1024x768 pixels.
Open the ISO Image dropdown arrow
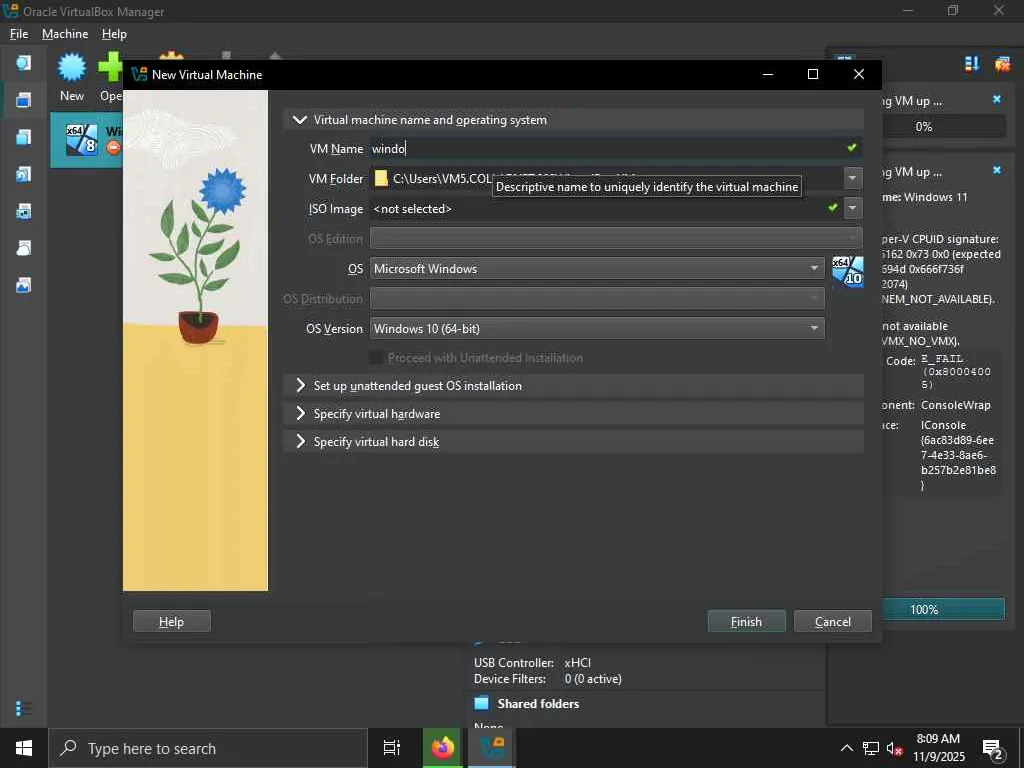852,208
